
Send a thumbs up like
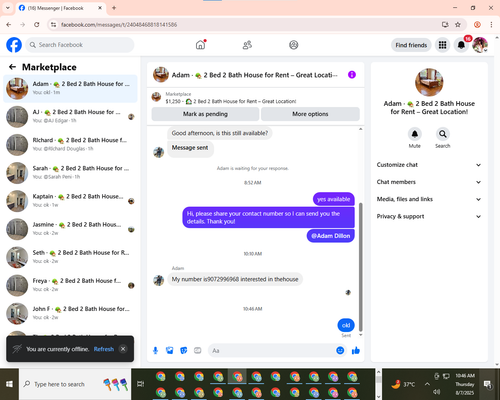click(356, 350)
